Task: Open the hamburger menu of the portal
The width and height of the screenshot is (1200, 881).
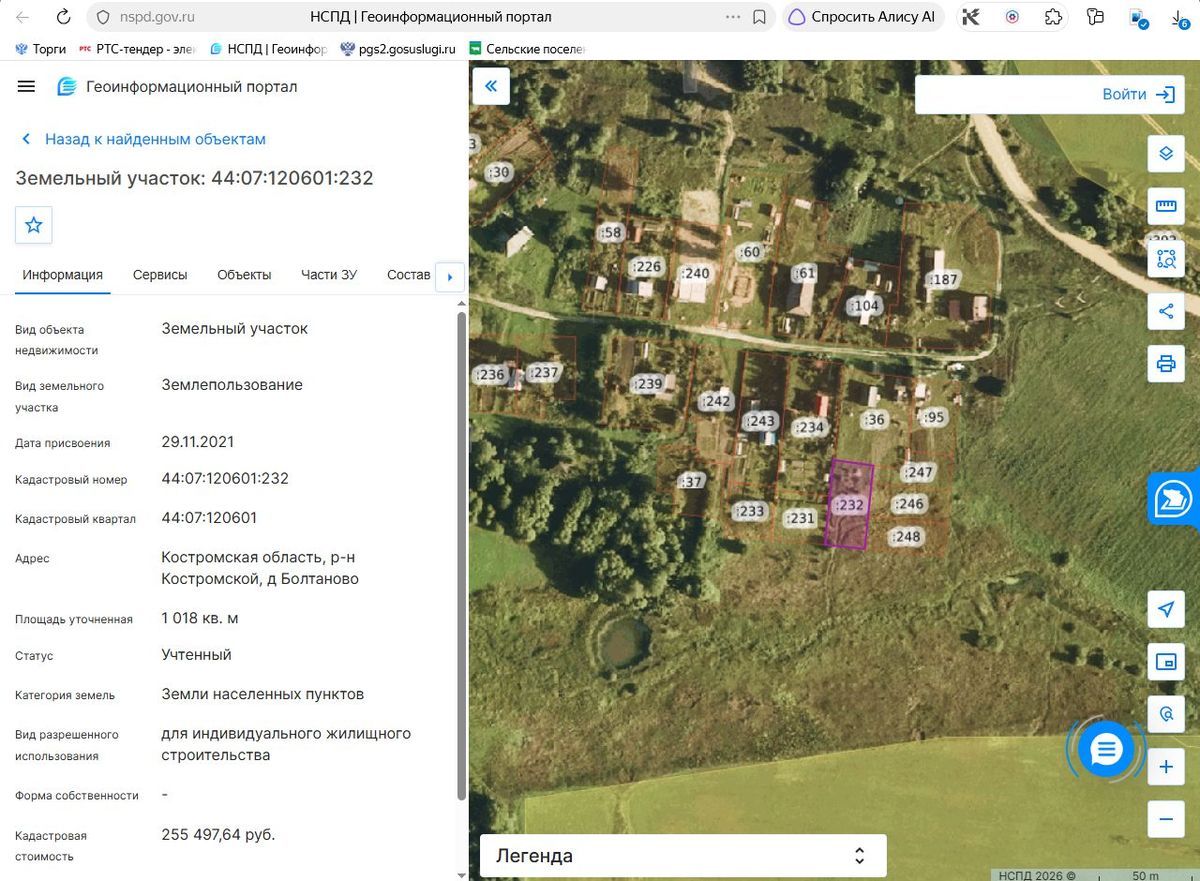Action: pos(26,87)
